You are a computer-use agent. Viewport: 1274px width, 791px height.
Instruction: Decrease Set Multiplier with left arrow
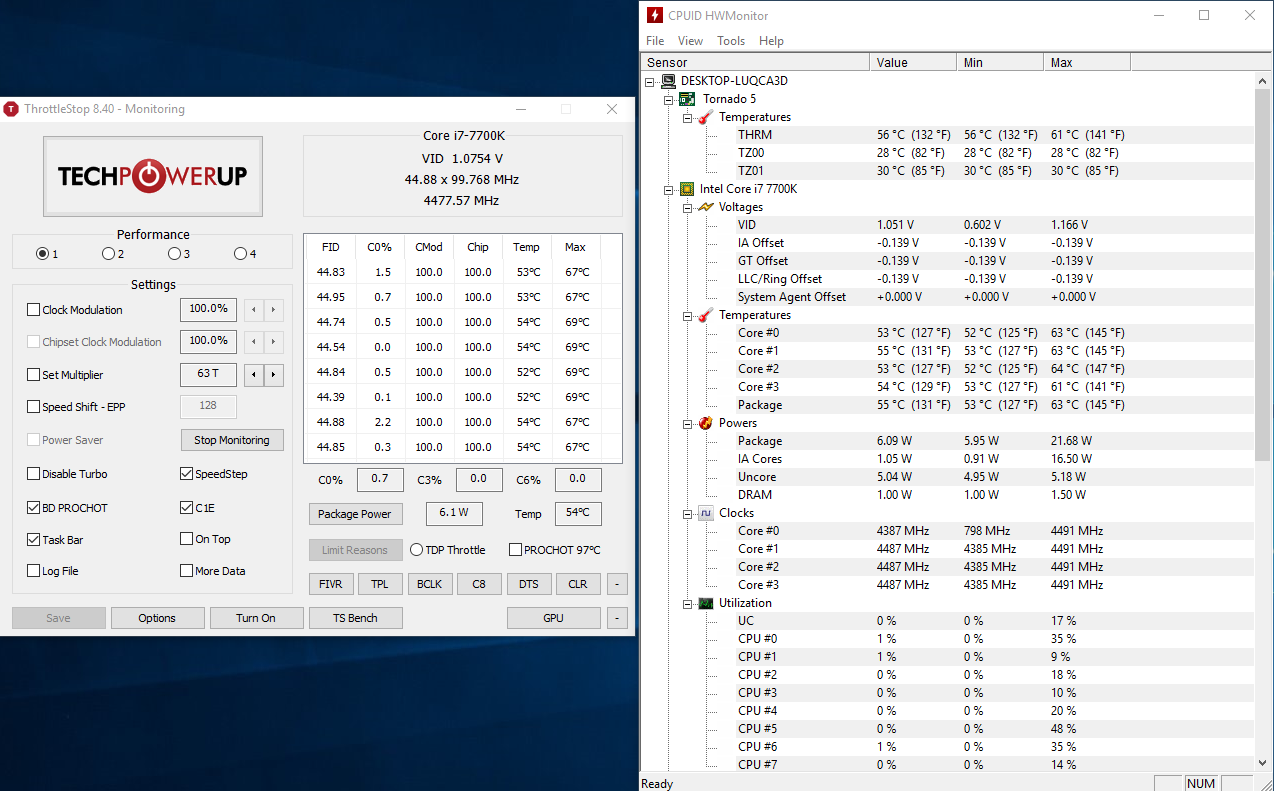(254, 375)
